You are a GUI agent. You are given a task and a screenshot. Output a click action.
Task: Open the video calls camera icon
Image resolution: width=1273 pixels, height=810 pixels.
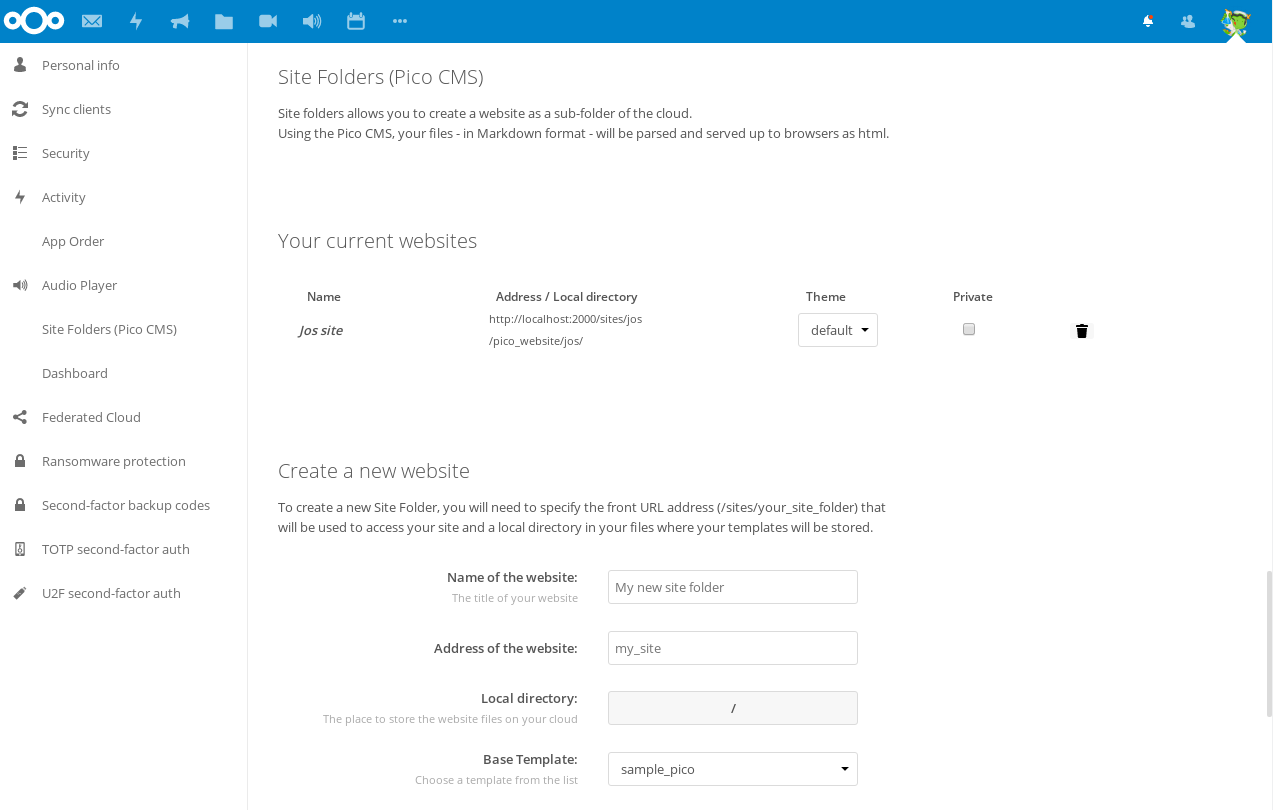268,21
